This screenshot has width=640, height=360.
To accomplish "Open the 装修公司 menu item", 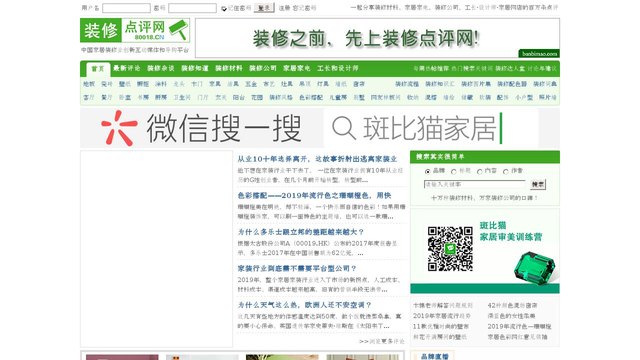I will coord(263,68).
